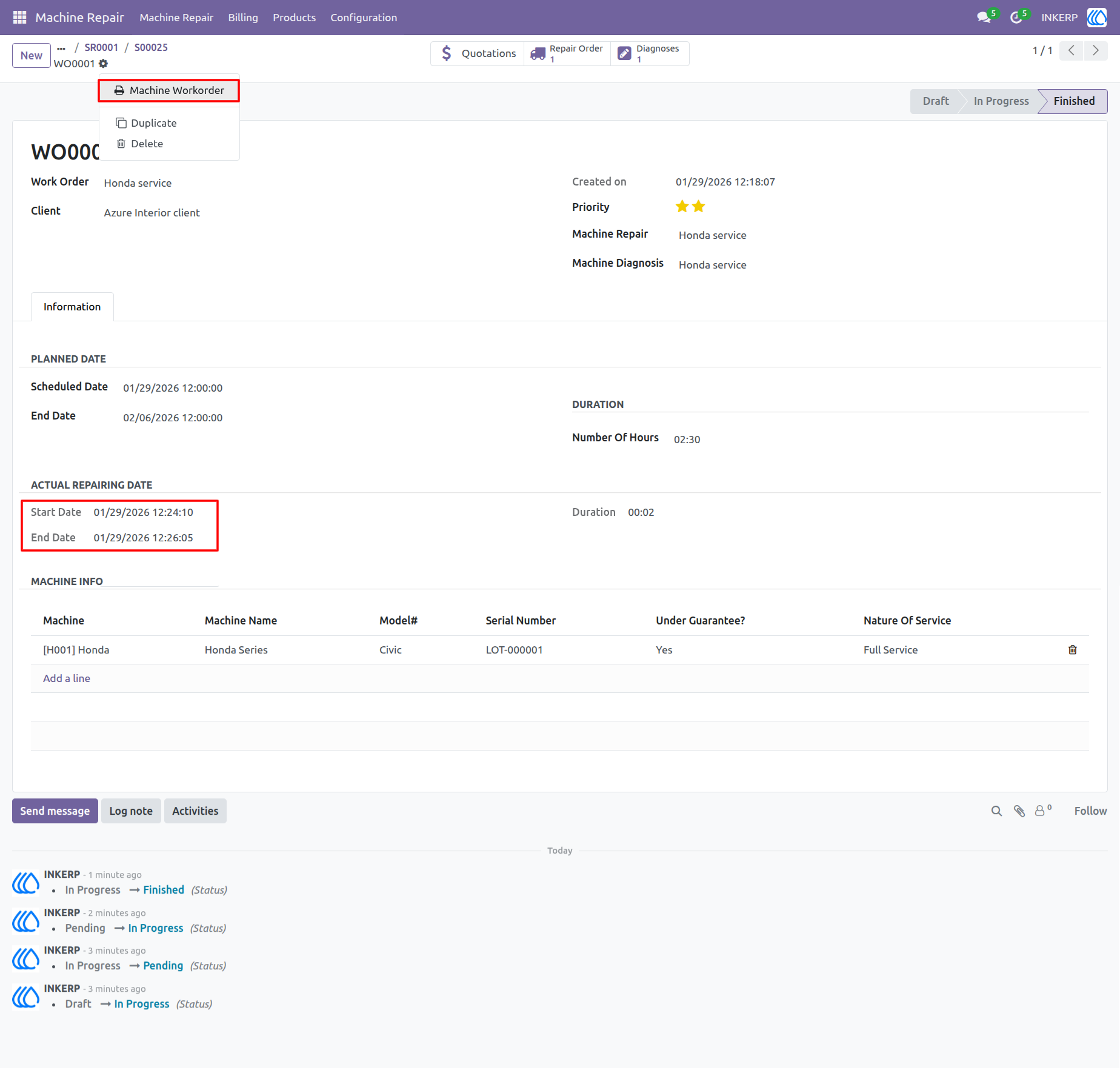Edit the Scheduled Date field value

click(173, 388)
